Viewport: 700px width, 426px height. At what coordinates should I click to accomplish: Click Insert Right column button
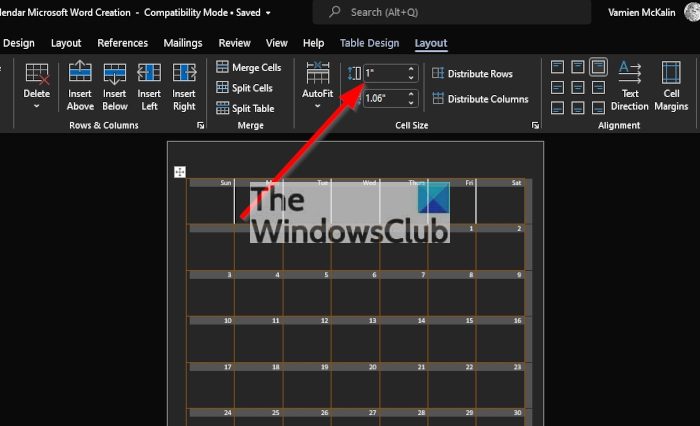click(x=184, y=86)
